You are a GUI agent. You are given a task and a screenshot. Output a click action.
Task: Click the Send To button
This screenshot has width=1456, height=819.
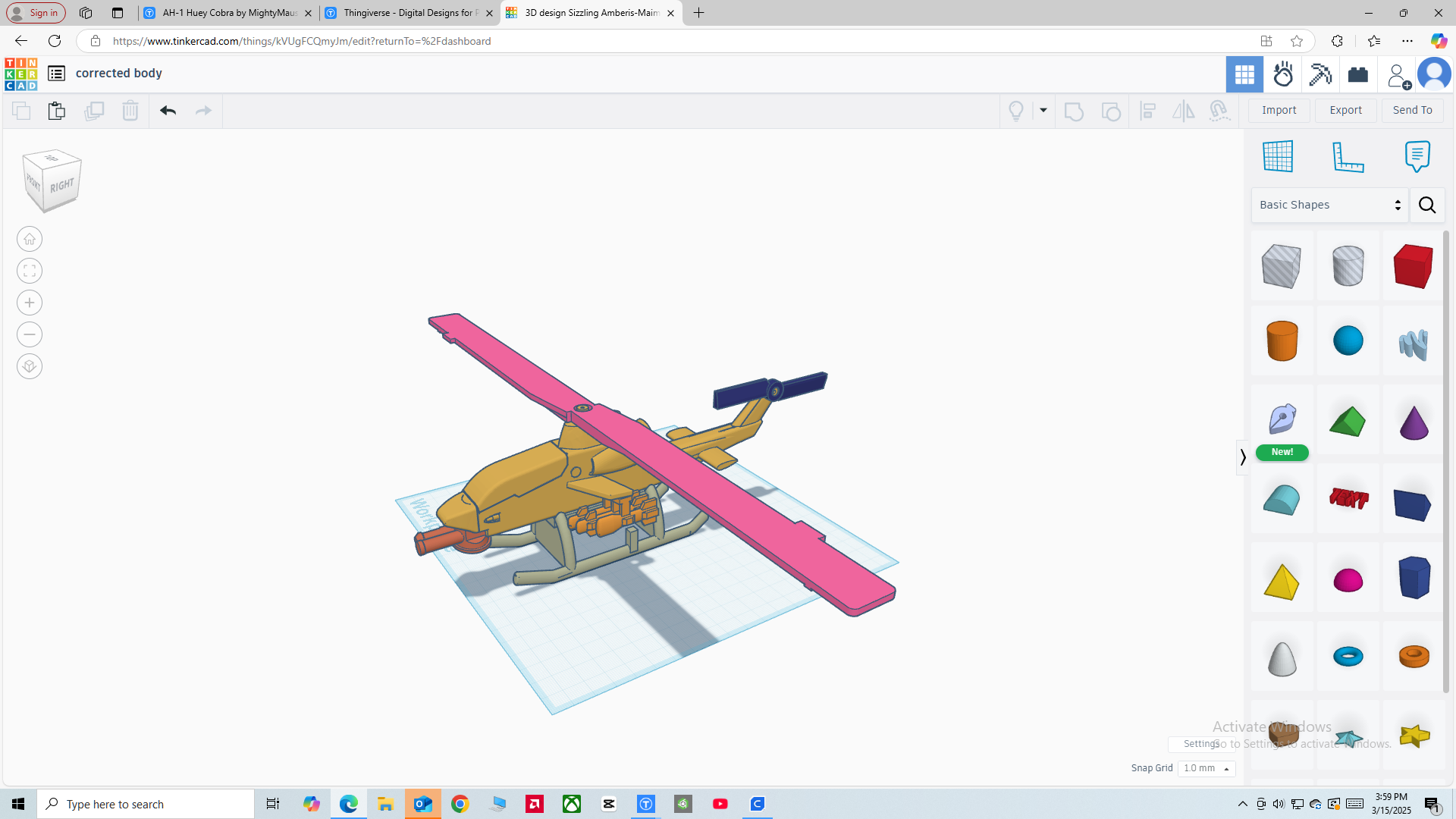[x=1413, y=110]
